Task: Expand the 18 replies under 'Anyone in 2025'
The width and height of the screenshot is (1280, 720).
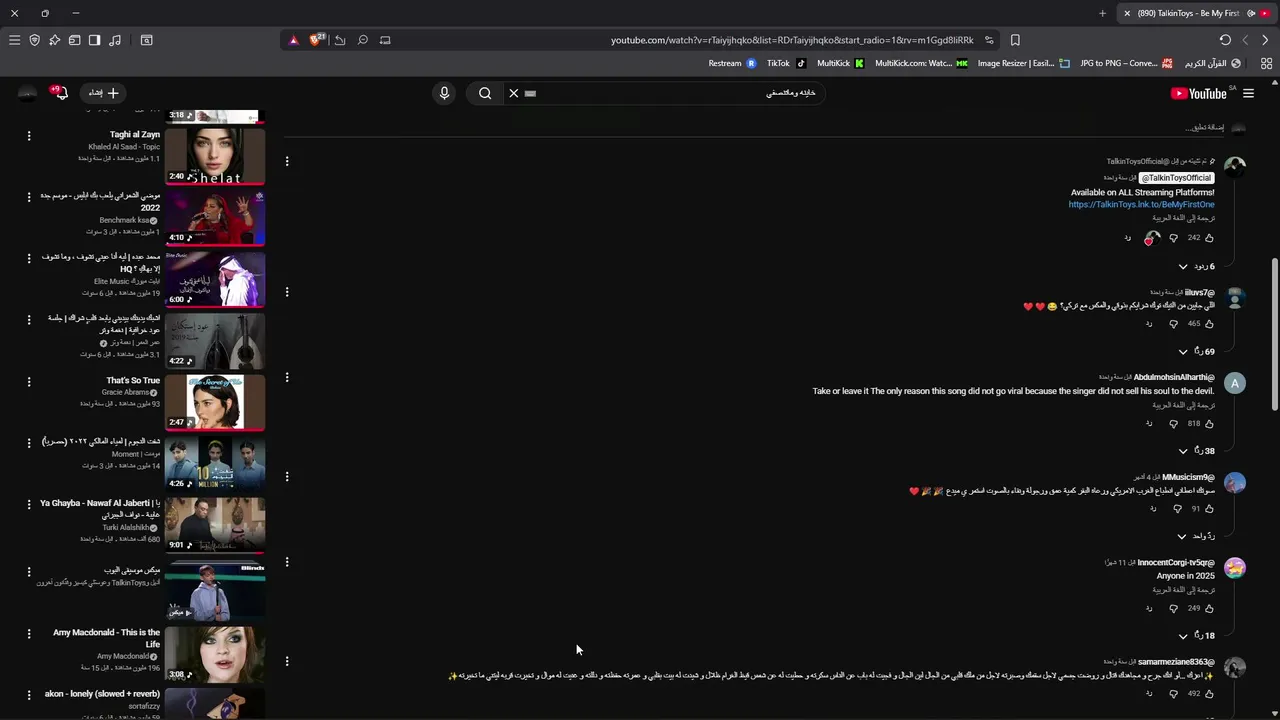Action: pyautogui.click(x=1196, y=636)
